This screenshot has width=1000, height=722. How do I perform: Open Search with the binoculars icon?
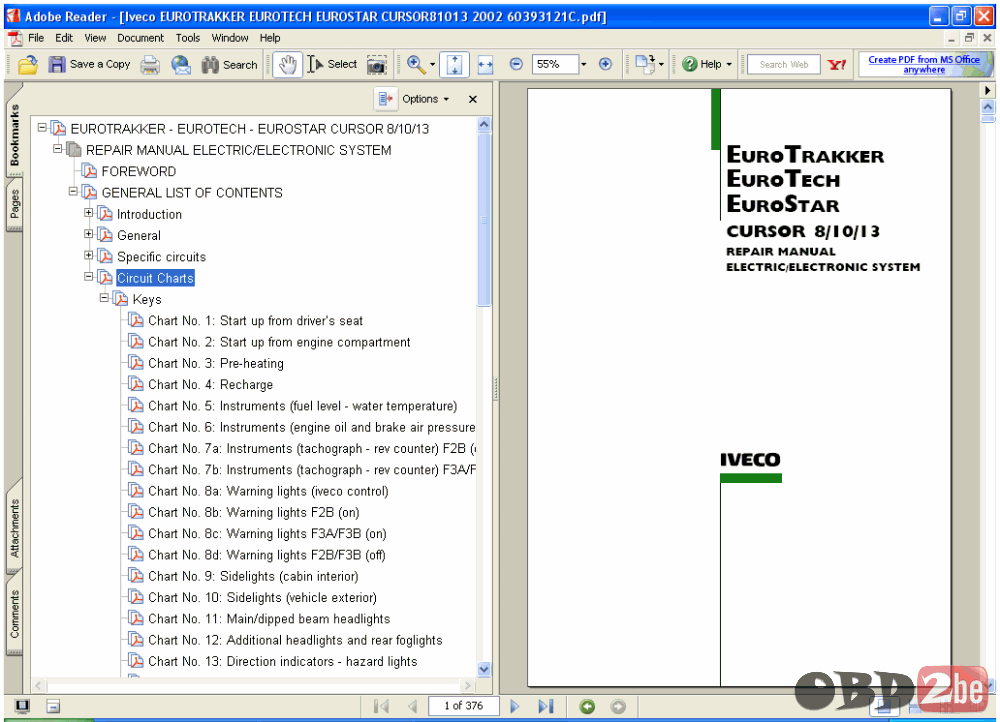[210, 64]
